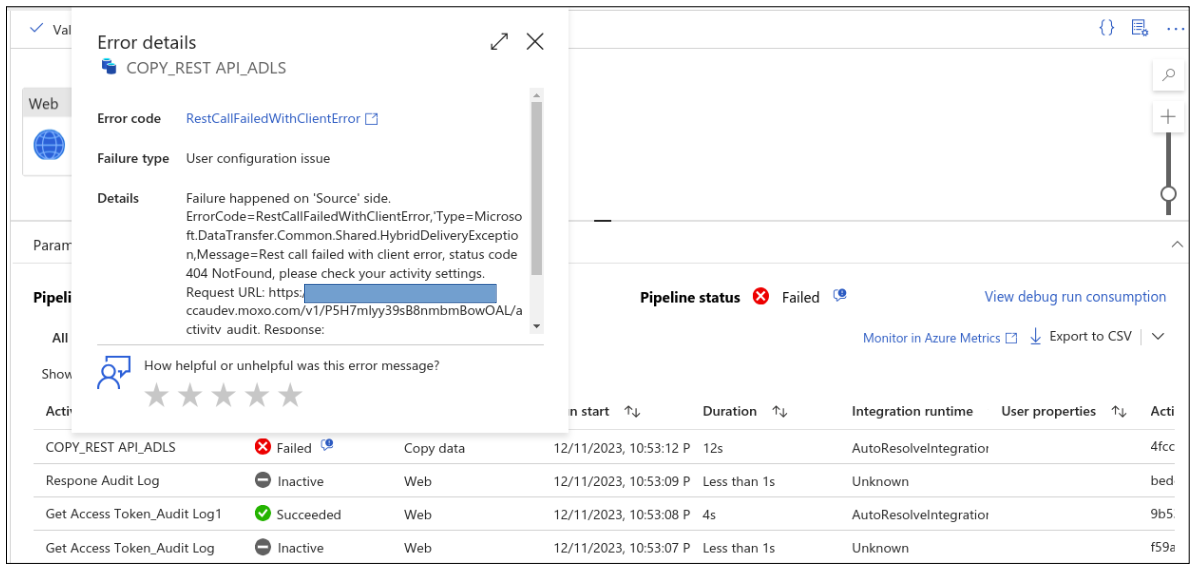Rate the error message one star

click(156, 395)
